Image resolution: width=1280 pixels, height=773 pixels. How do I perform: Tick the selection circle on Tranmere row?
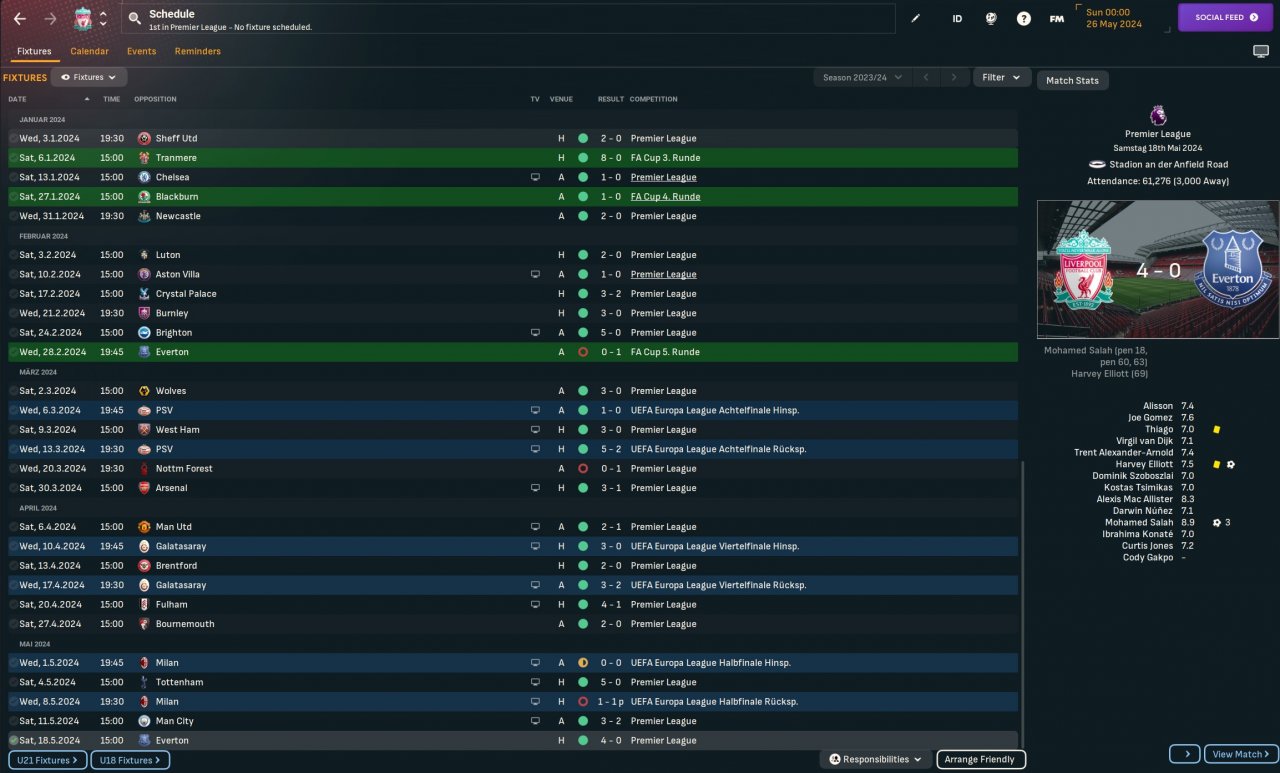click(13, 158)
